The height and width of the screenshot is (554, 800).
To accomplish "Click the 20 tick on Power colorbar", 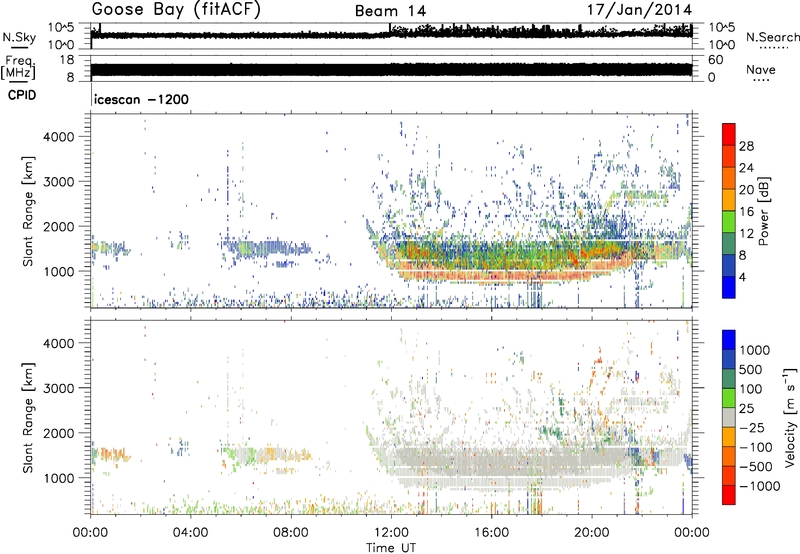I will tap(746, 190).
